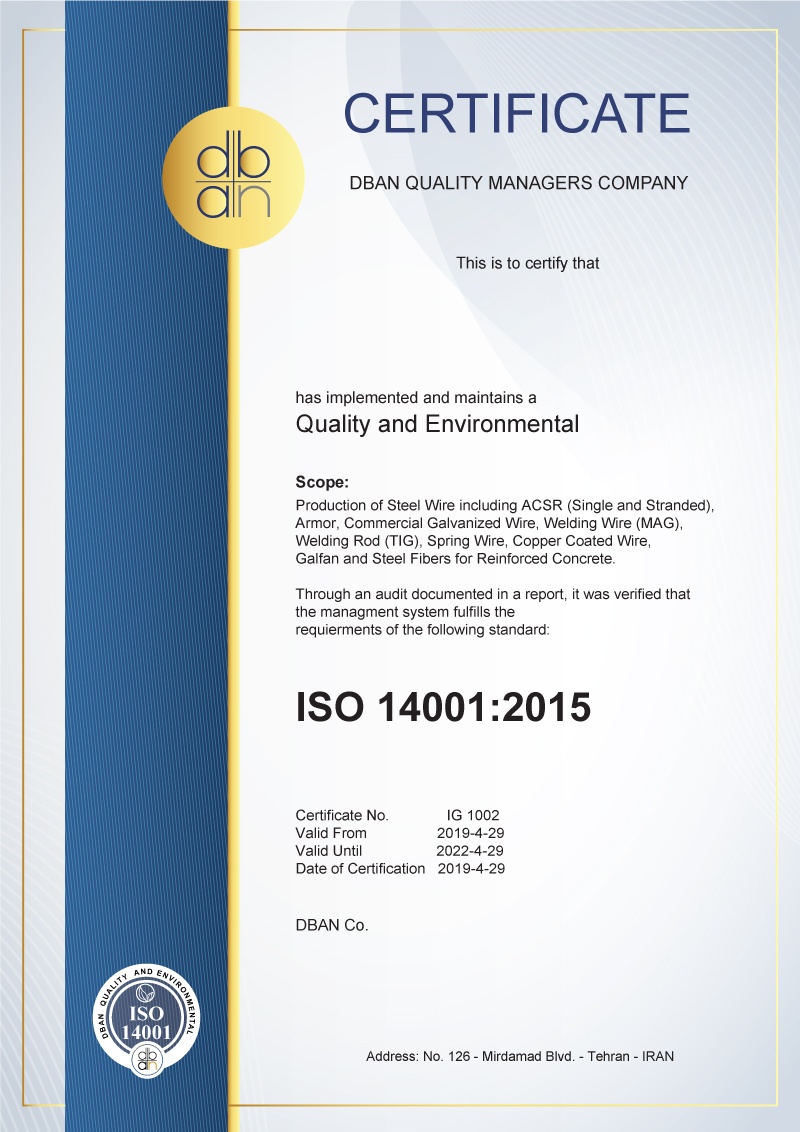Click 'Through an audit documented in a report' line
This screenshot has height=1132, width=800.
[493, 594]
